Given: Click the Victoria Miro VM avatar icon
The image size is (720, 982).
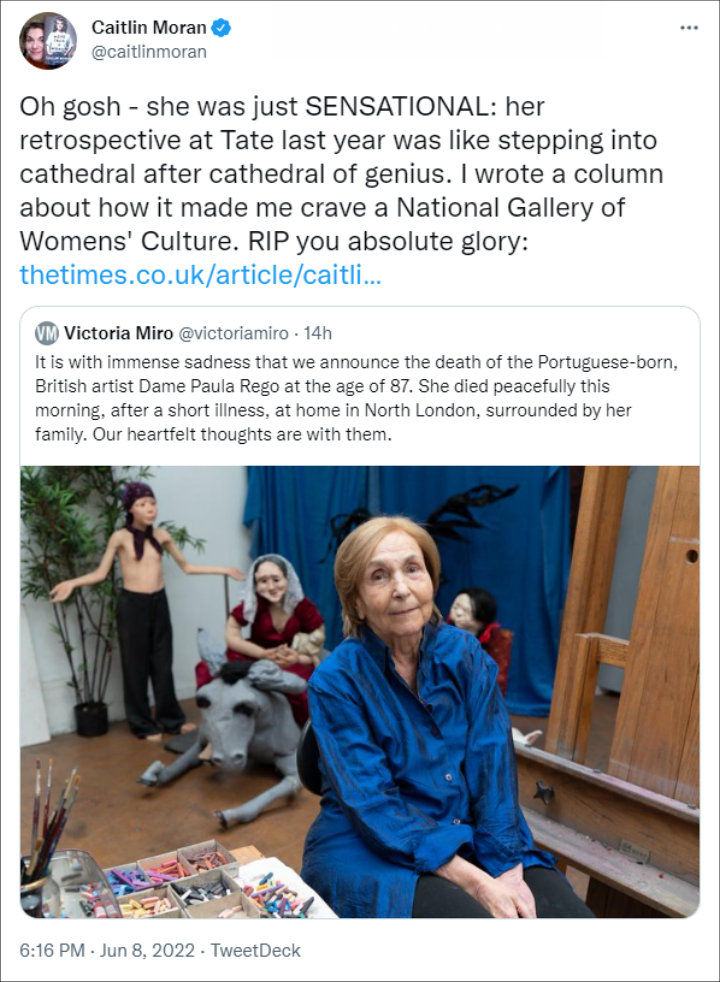Looking at the screenshot, I should coord(46,333).
